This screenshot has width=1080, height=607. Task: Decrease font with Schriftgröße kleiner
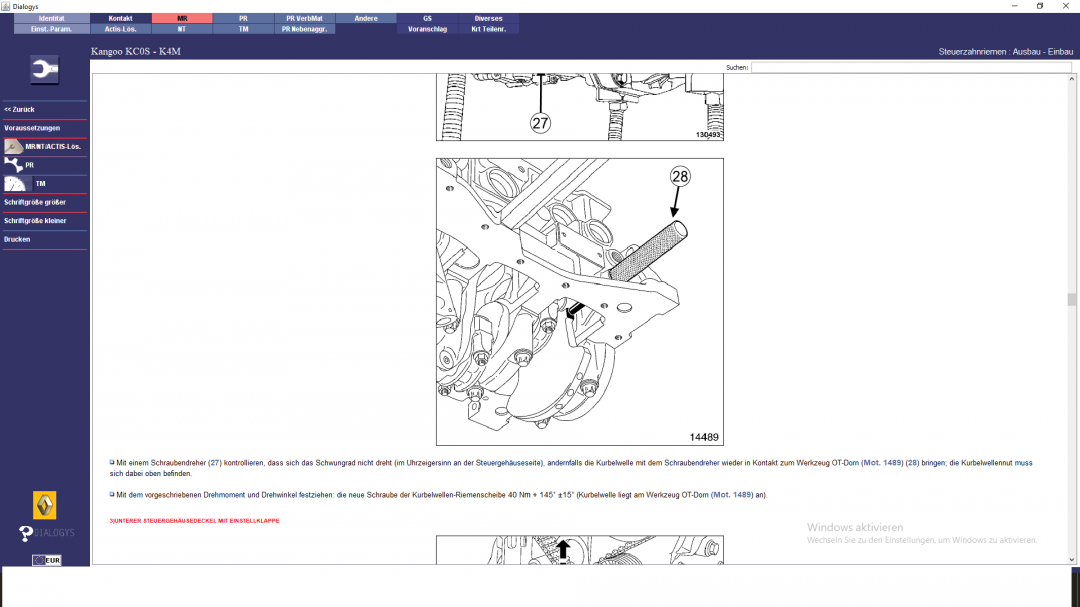35,221
